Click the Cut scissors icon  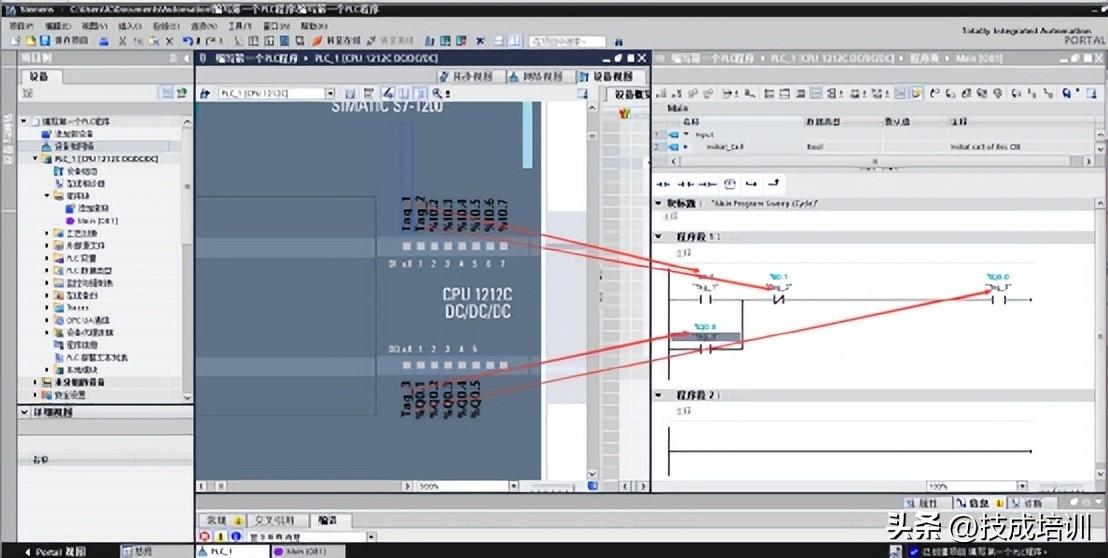pyautogui.click(x=123, y=41)
